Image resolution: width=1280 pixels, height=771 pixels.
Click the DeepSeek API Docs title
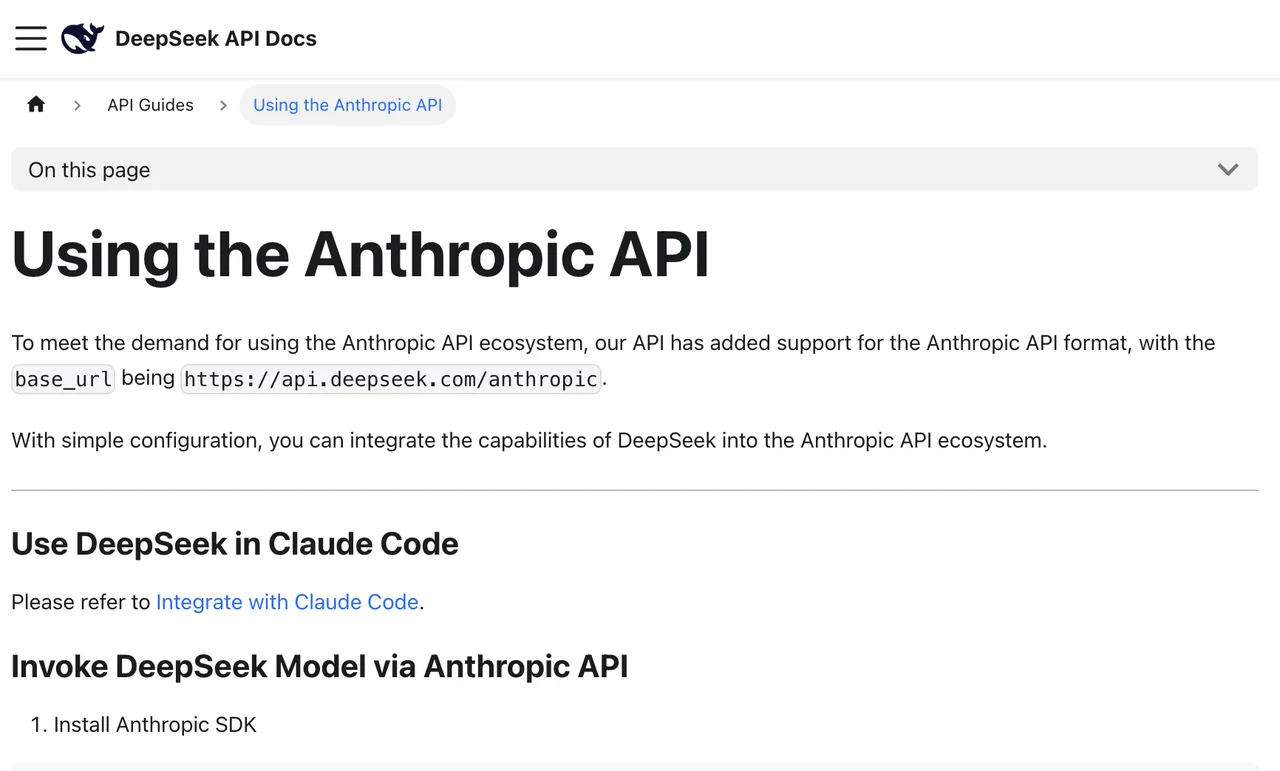(216, 39)
